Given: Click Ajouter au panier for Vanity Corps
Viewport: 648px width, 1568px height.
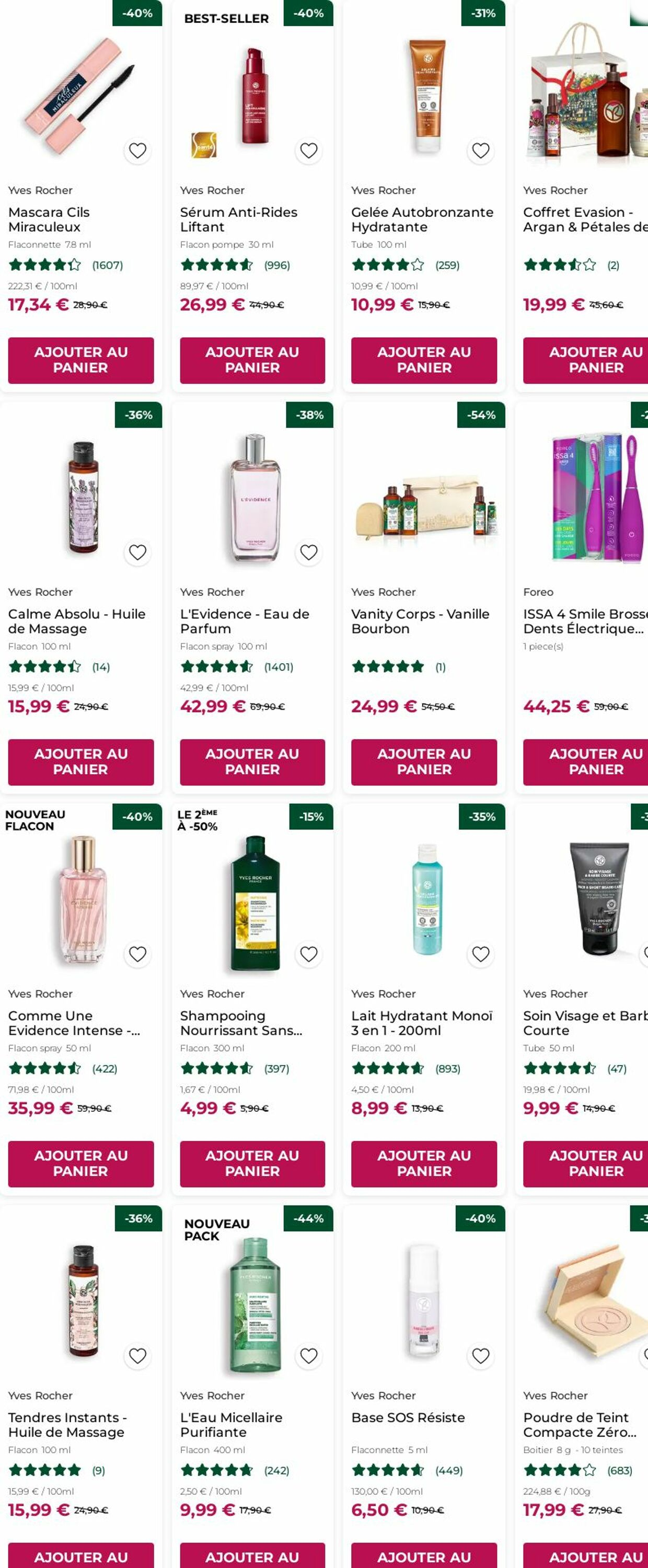Looking at the screenshot, I should click(423, 762).
